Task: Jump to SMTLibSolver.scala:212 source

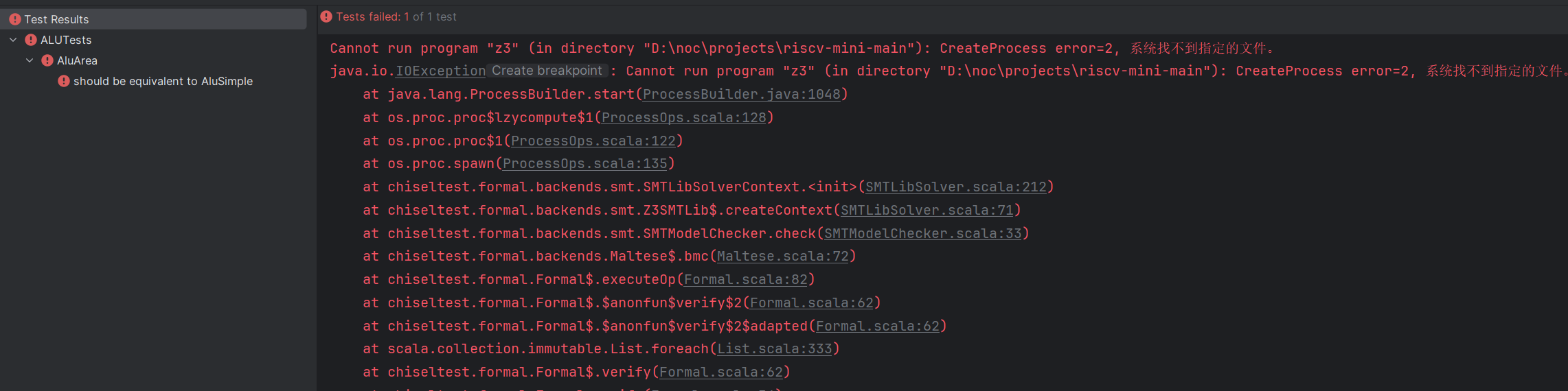Action: pos(955,187)
